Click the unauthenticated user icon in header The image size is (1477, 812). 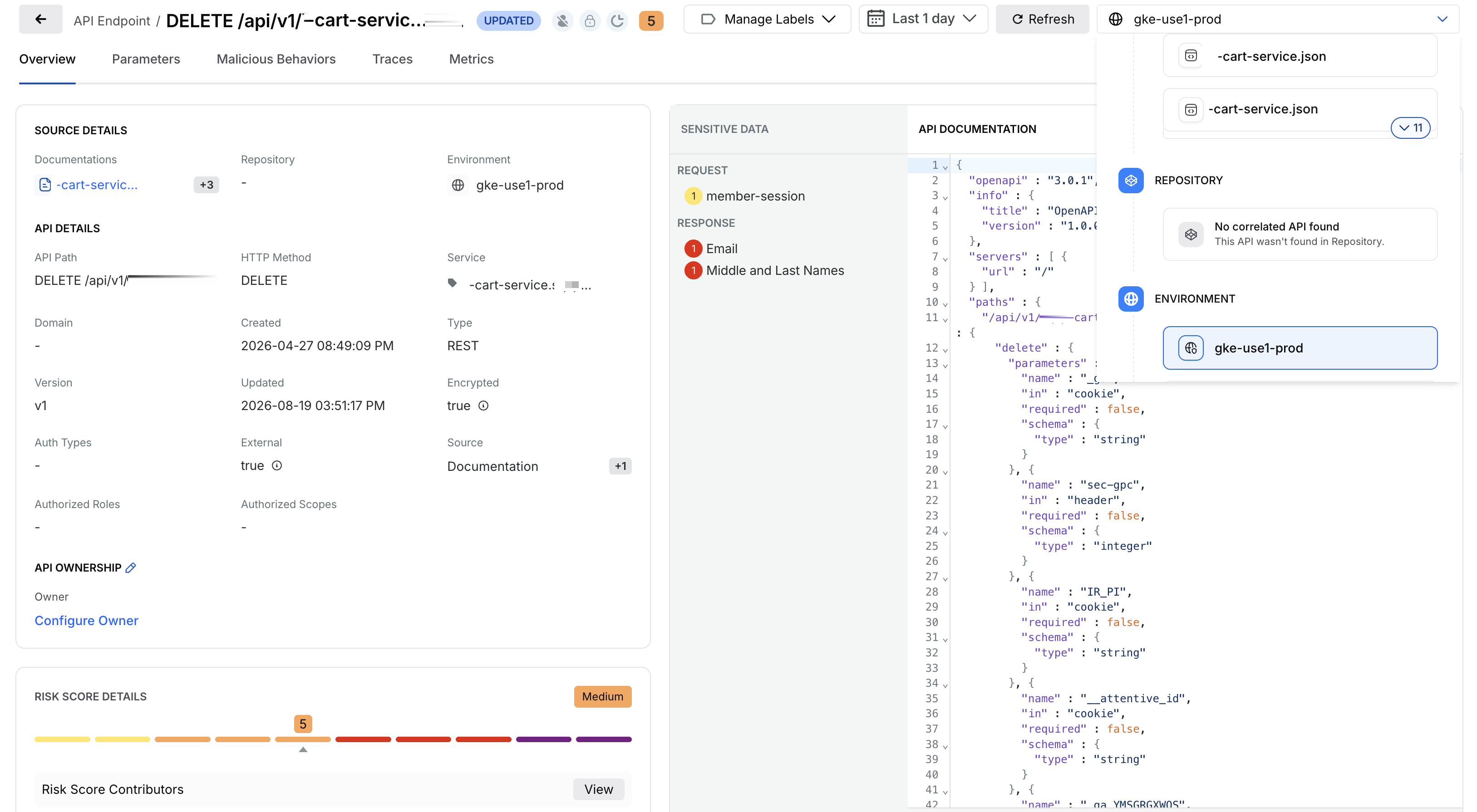coord(562,20)
